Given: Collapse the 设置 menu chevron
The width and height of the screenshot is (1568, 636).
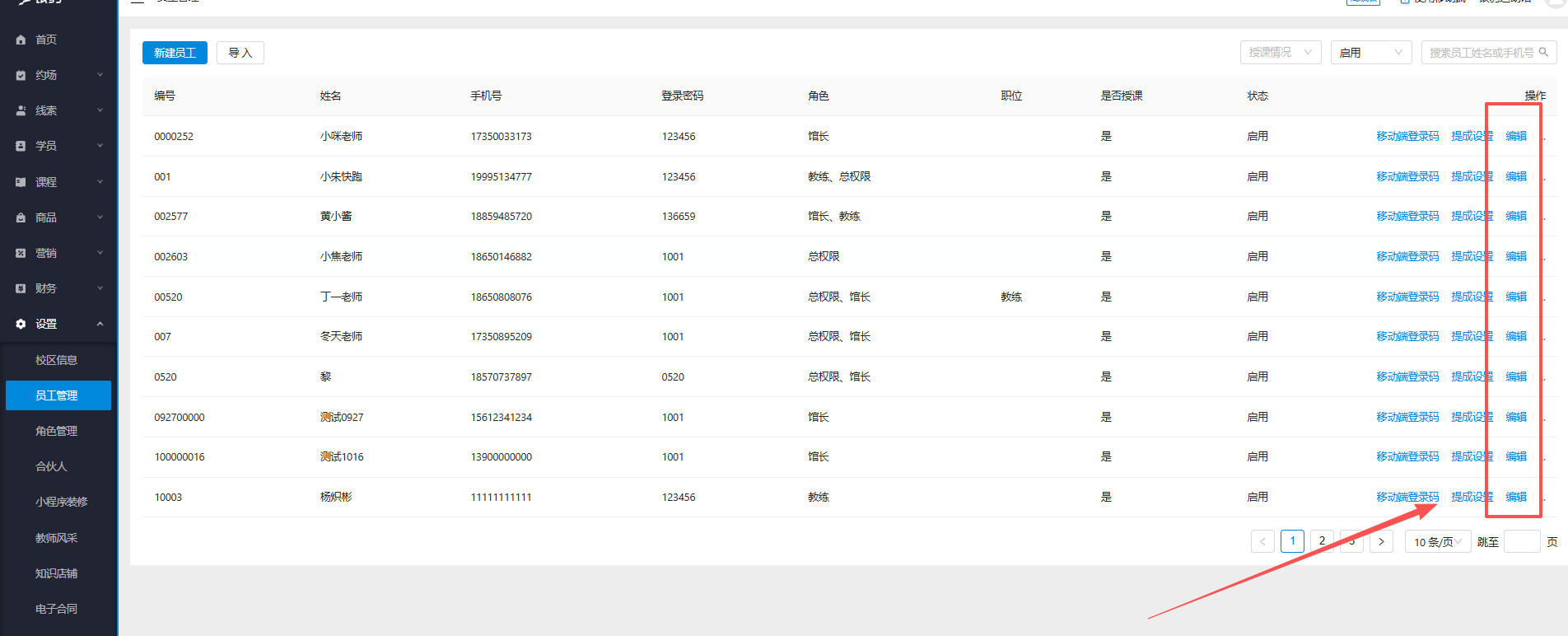Looking at the screenshot, I should pos(100,324).
